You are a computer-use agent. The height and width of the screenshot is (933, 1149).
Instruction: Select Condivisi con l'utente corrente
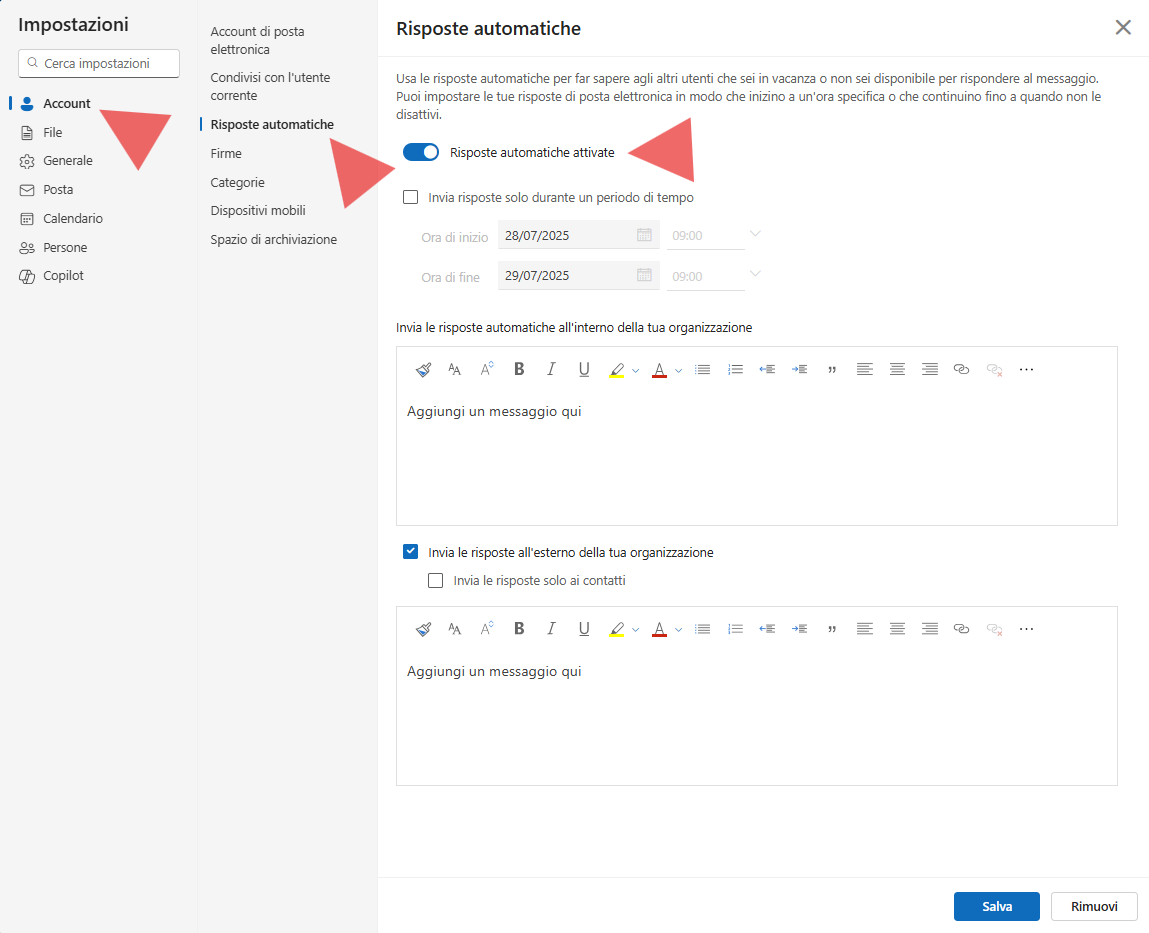click(270, 86)
